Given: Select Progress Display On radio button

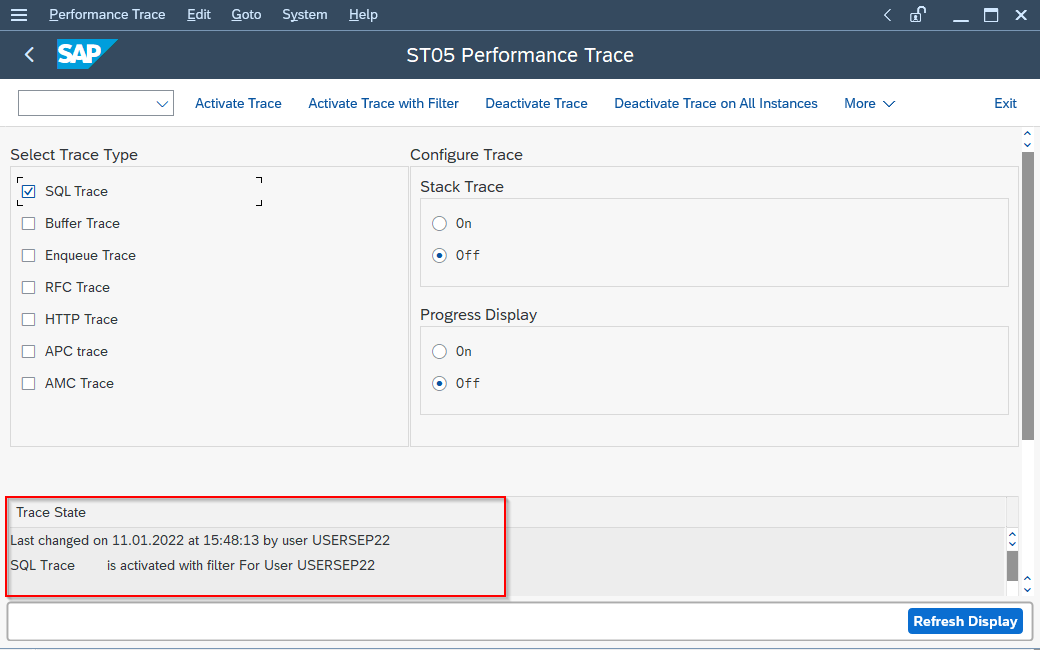Looking at the screenshot, I should coord(439,352).
